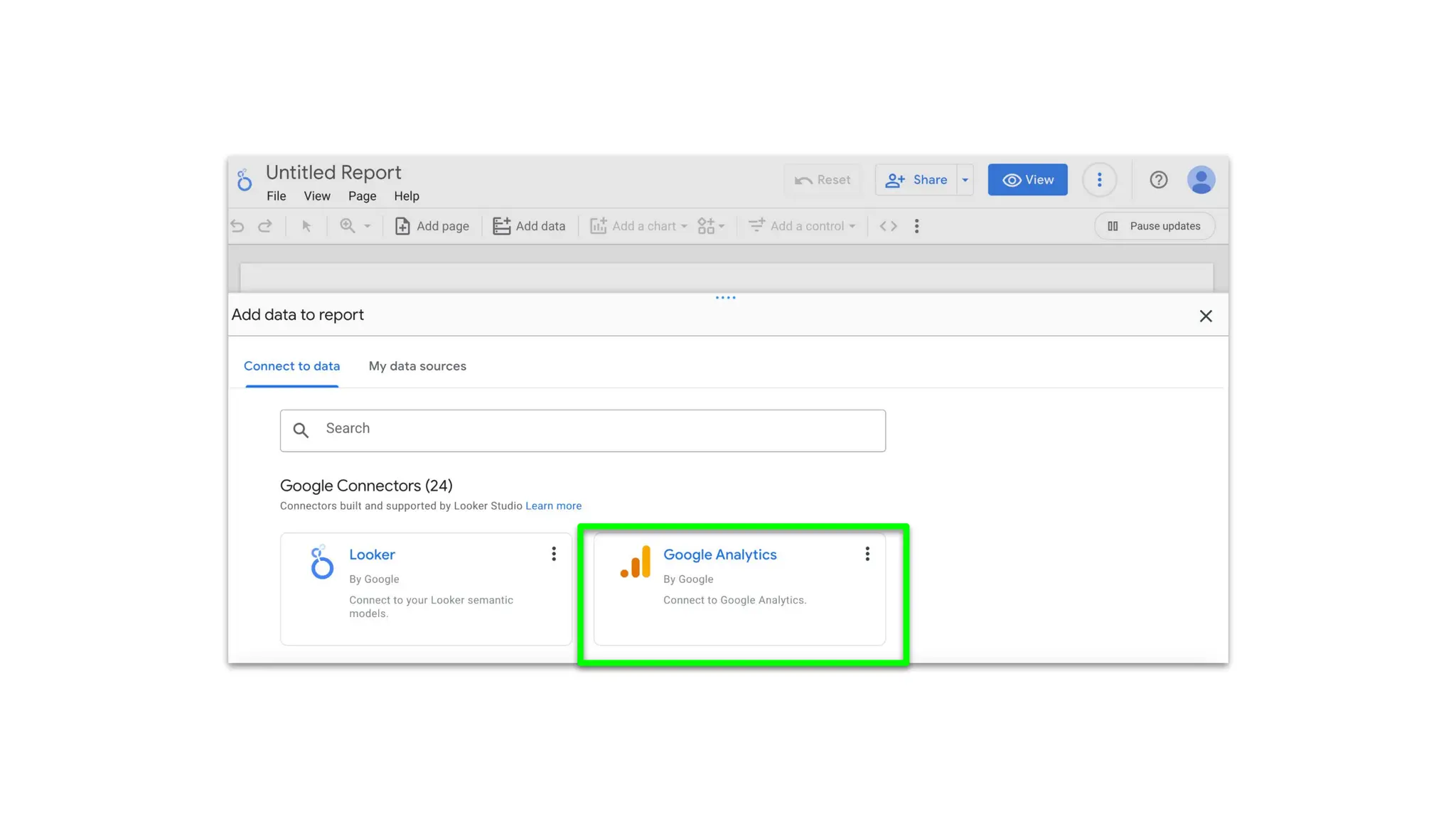Image resolution: width=1456 pixels, height=819 pixels.
Task: Click the URL embed code icon
Action: pyautogui.click(x=888, y=226)
